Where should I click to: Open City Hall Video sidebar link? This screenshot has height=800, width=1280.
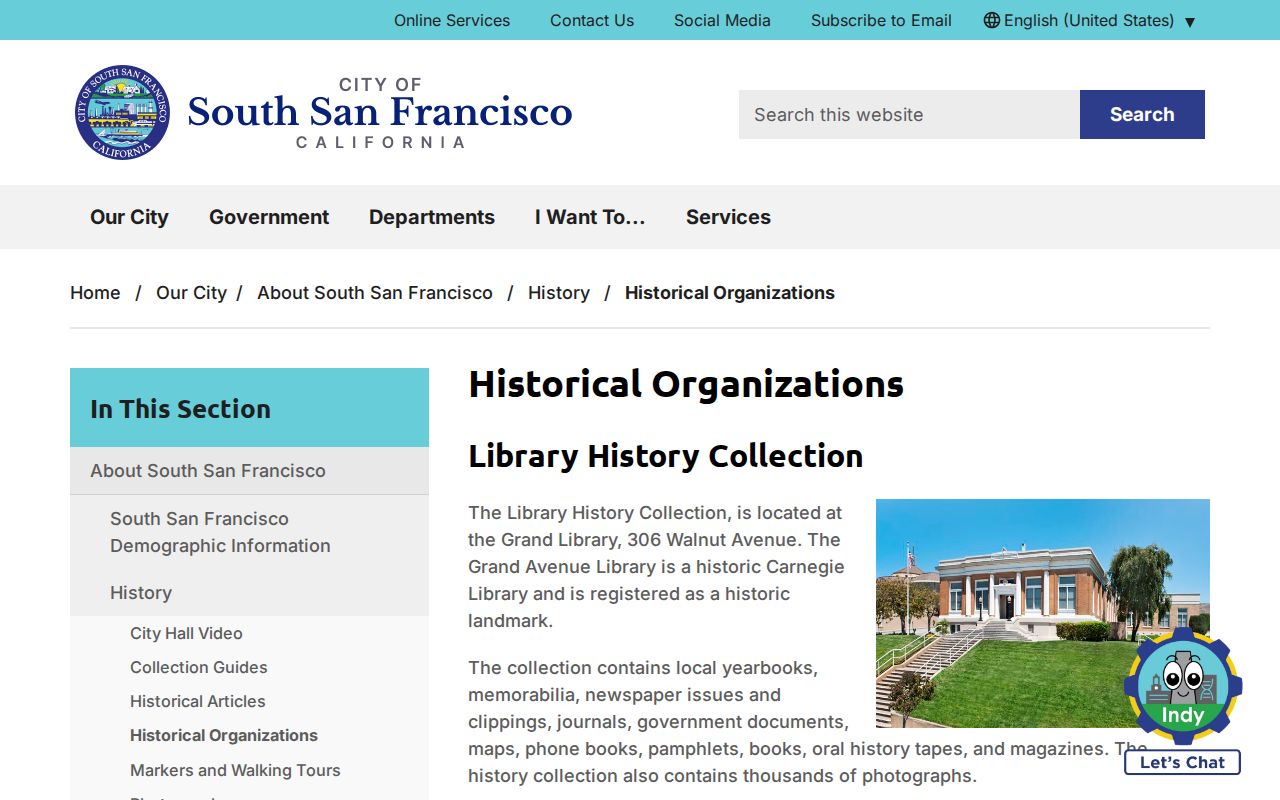186,633
